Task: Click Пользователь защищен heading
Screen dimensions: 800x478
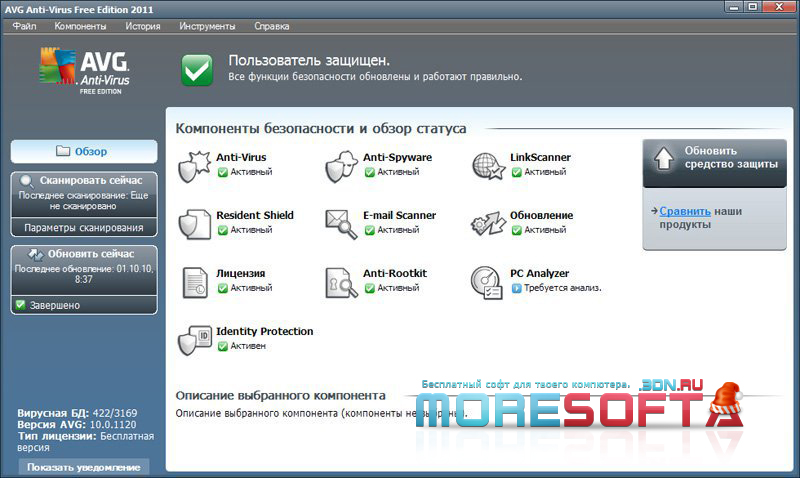Action: coord(309,61)
